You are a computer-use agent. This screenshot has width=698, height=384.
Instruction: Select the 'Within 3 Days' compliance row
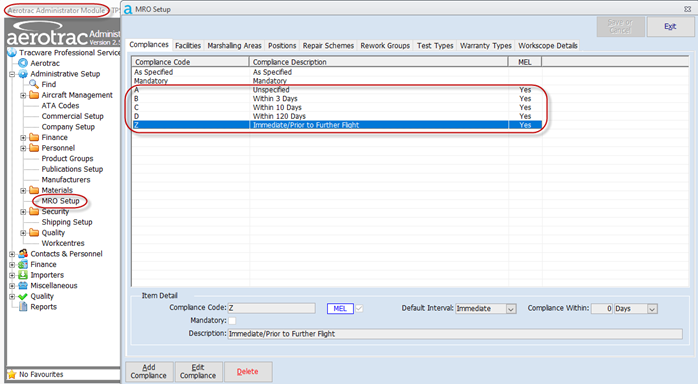coord(337,99)
